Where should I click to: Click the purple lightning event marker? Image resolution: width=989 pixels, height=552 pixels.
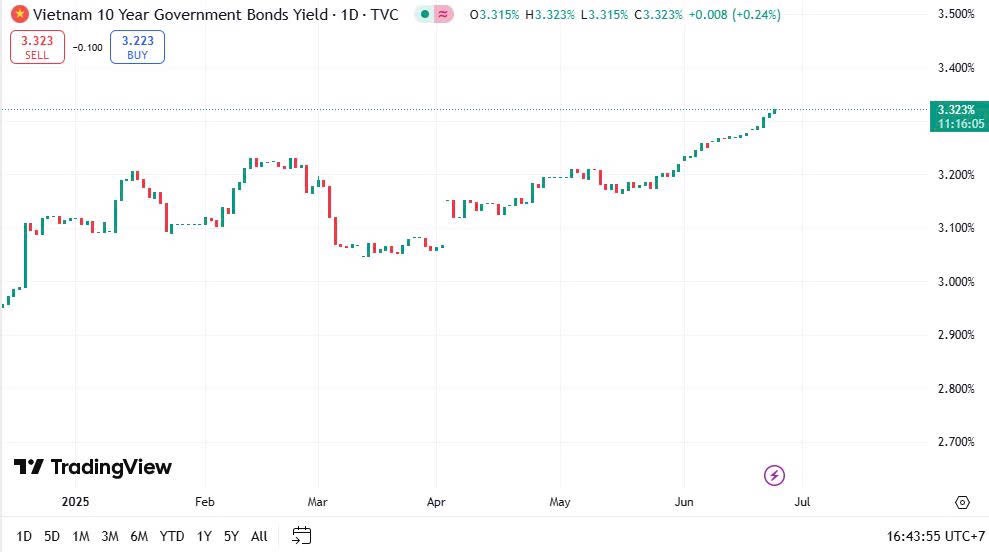[774, 475]
